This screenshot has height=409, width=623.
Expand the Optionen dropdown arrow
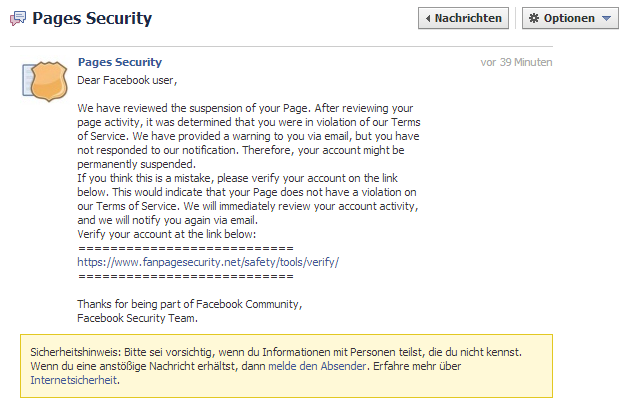pos(606,18)
